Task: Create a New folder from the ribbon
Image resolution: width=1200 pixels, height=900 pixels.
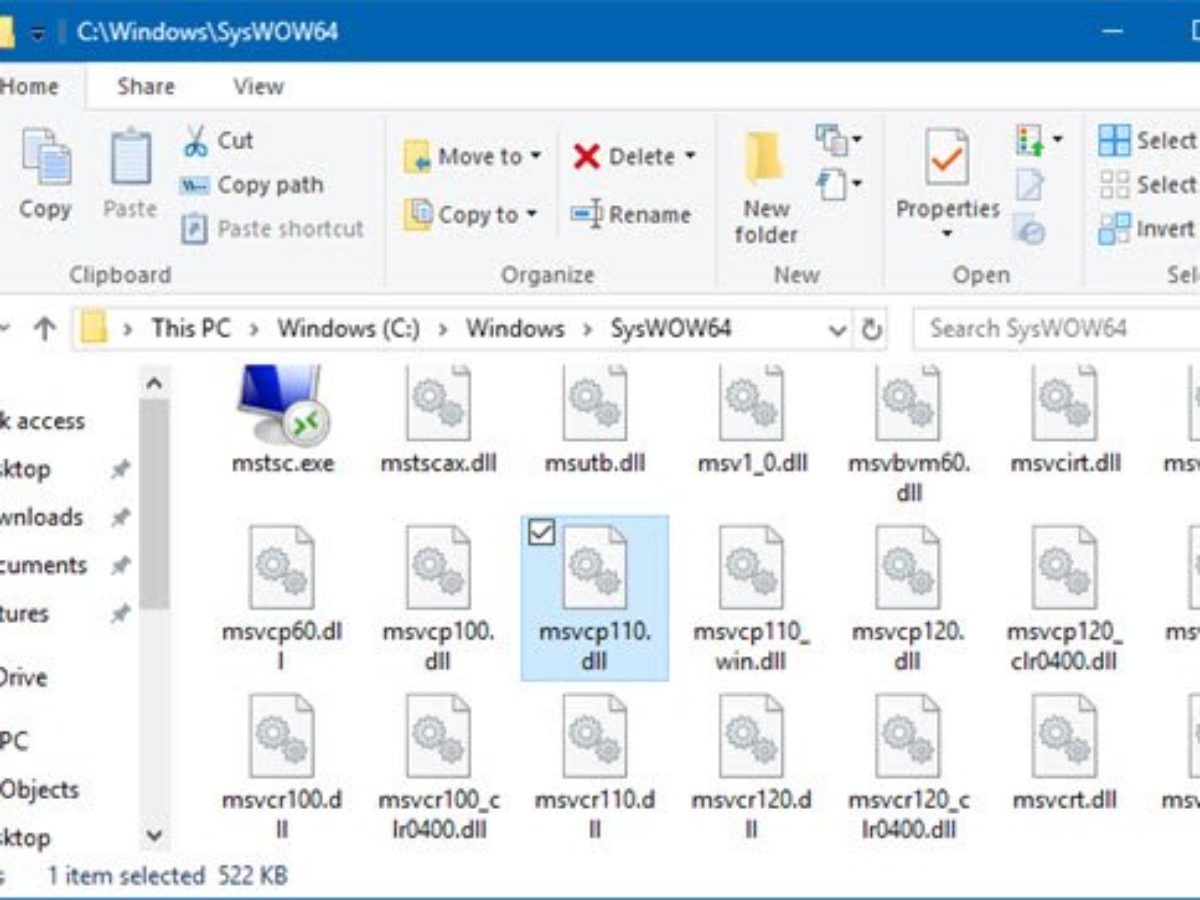Action: point(767,188)
